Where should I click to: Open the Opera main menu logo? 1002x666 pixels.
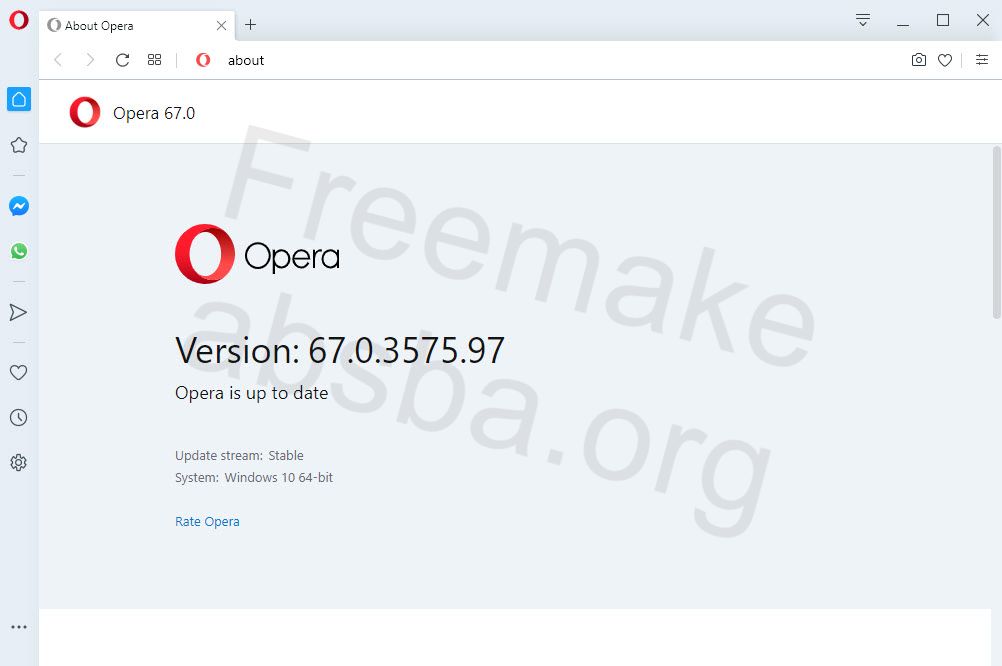(19, 20)
